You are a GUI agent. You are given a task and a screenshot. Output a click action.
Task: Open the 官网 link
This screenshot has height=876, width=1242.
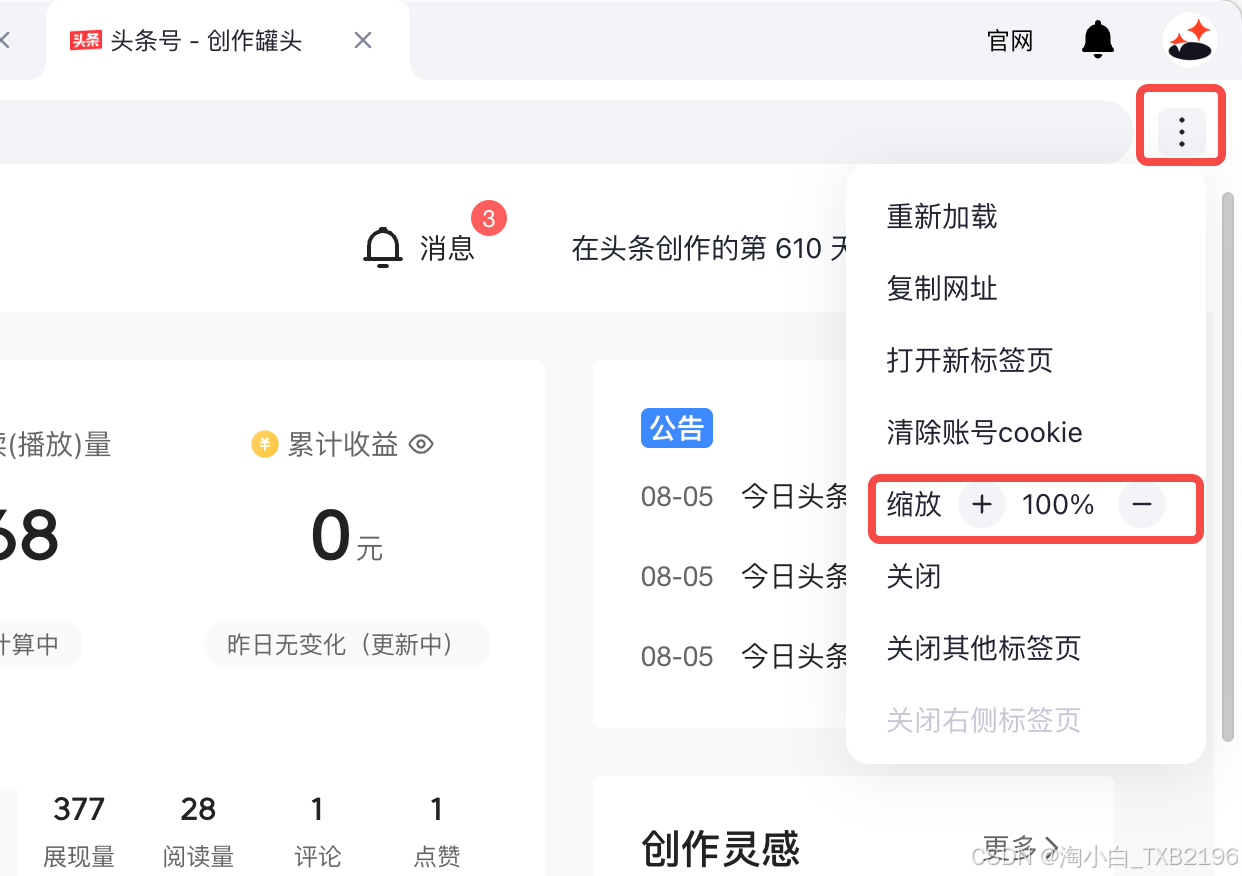click(x=1009, y=41)
